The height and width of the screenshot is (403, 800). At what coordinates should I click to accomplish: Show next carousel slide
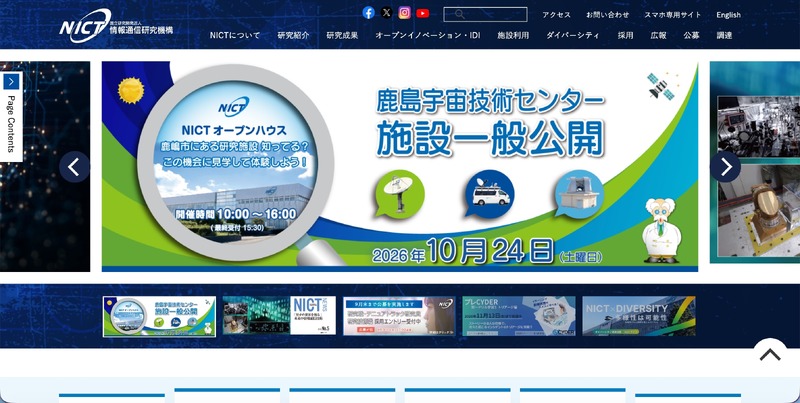(x=726, y=167)
